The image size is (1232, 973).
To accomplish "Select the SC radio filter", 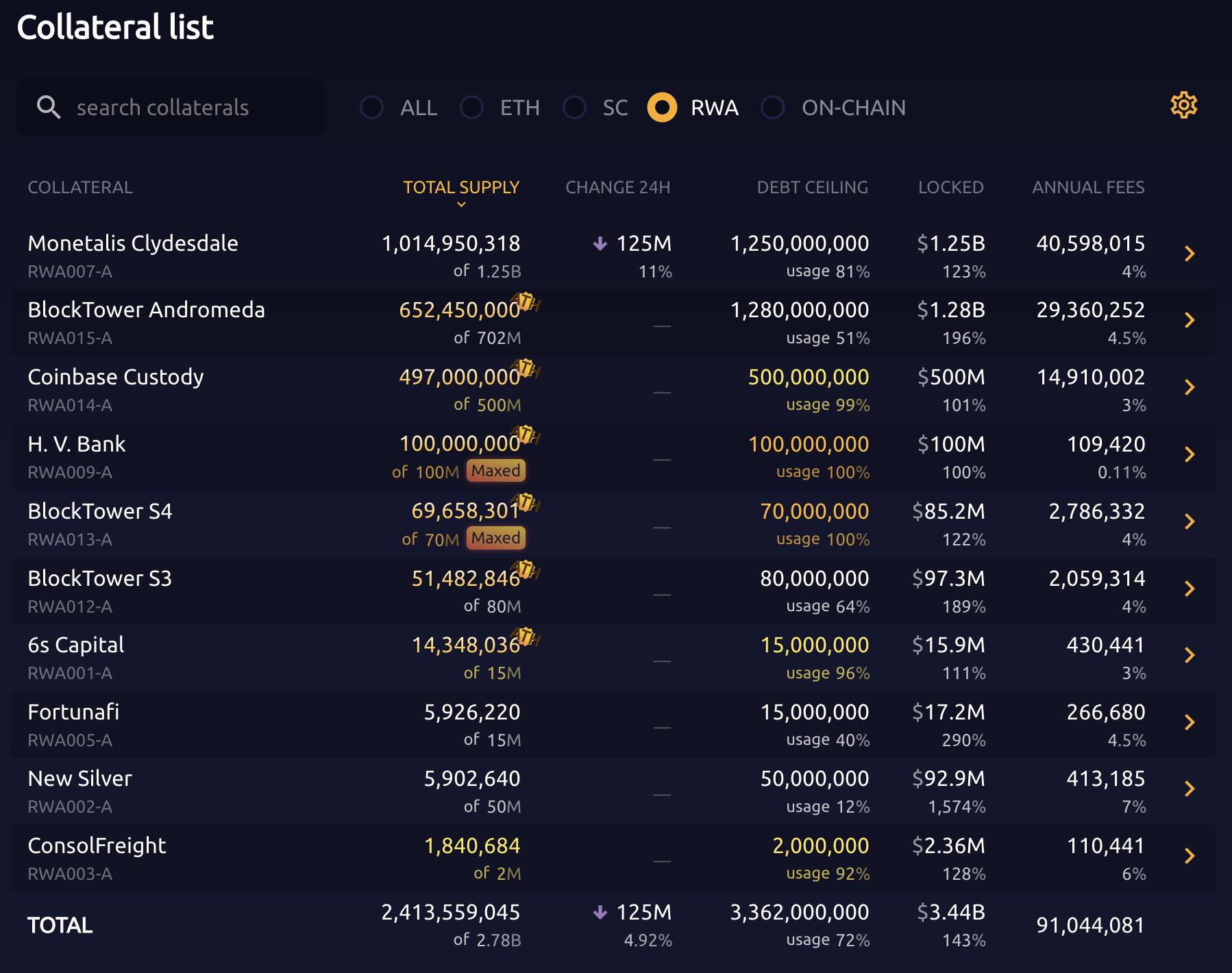I will (574, 108).
